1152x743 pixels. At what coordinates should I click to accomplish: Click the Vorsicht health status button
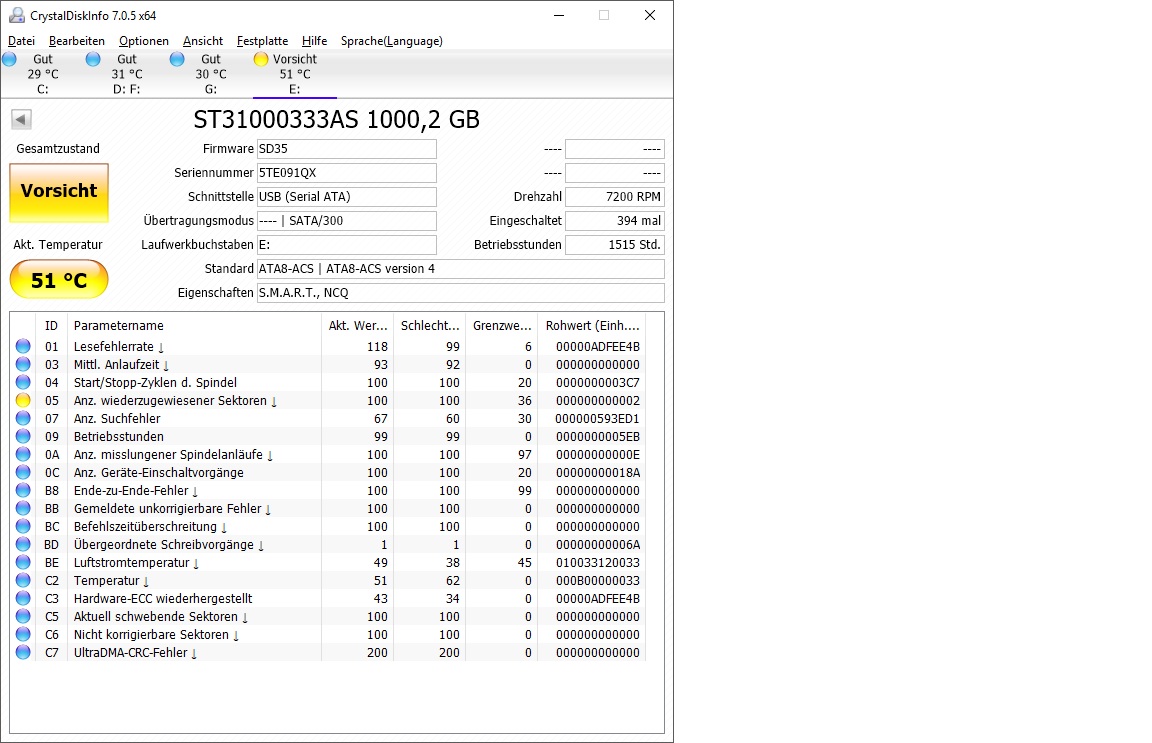(x=59, y=193)
